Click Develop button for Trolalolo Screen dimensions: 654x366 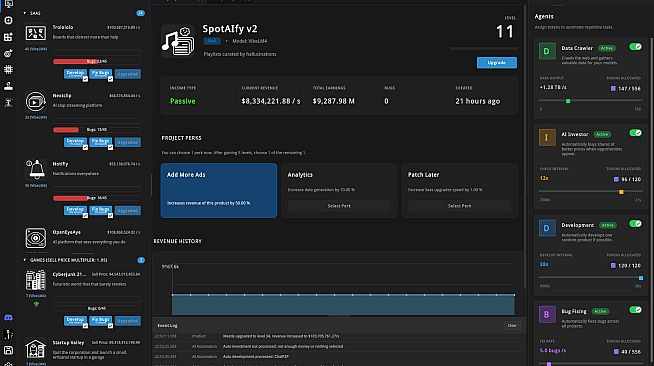click(75, 73)
